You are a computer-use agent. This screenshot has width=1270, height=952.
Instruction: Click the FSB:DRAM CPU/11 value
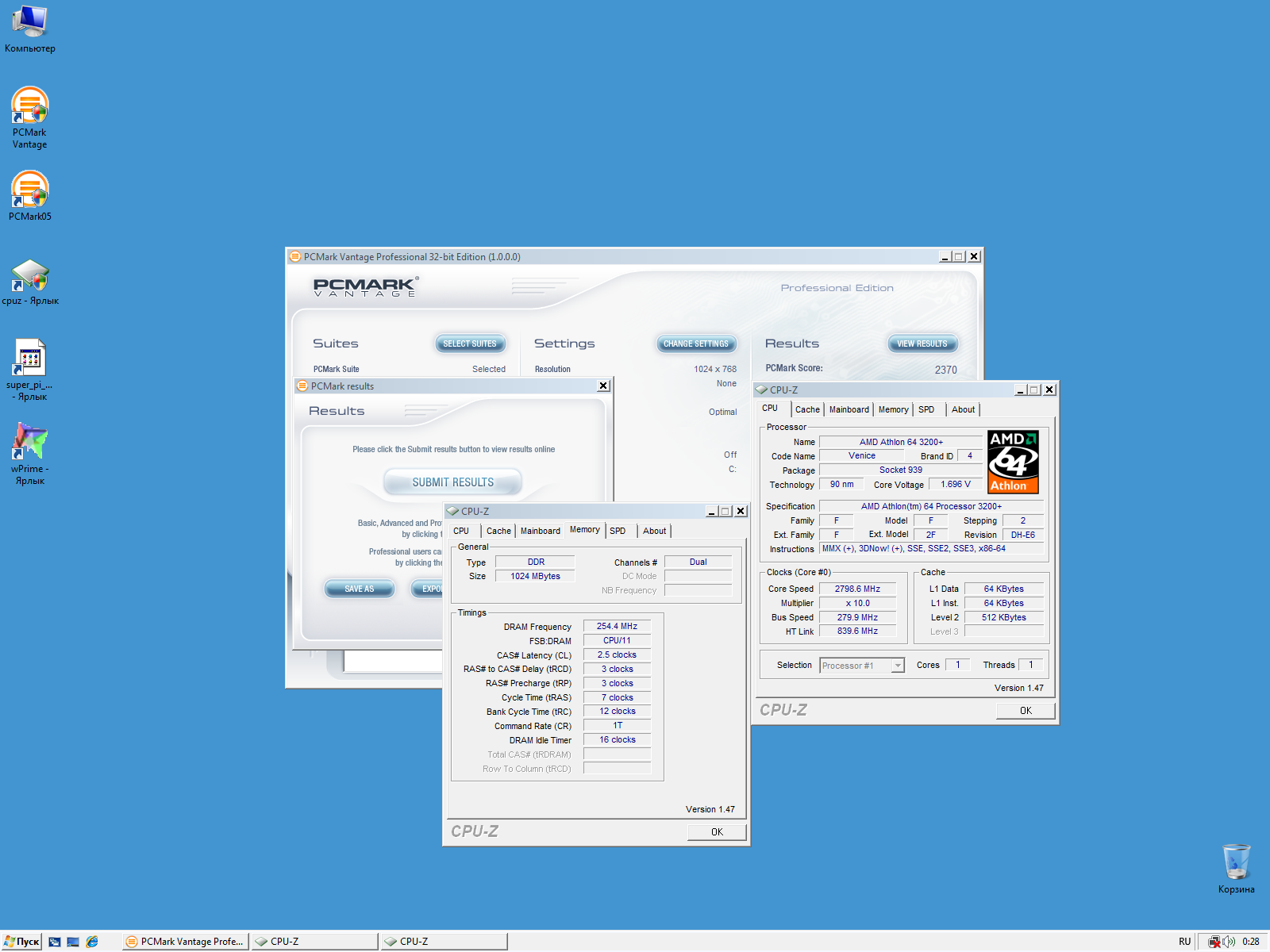[x=617, y=640]
